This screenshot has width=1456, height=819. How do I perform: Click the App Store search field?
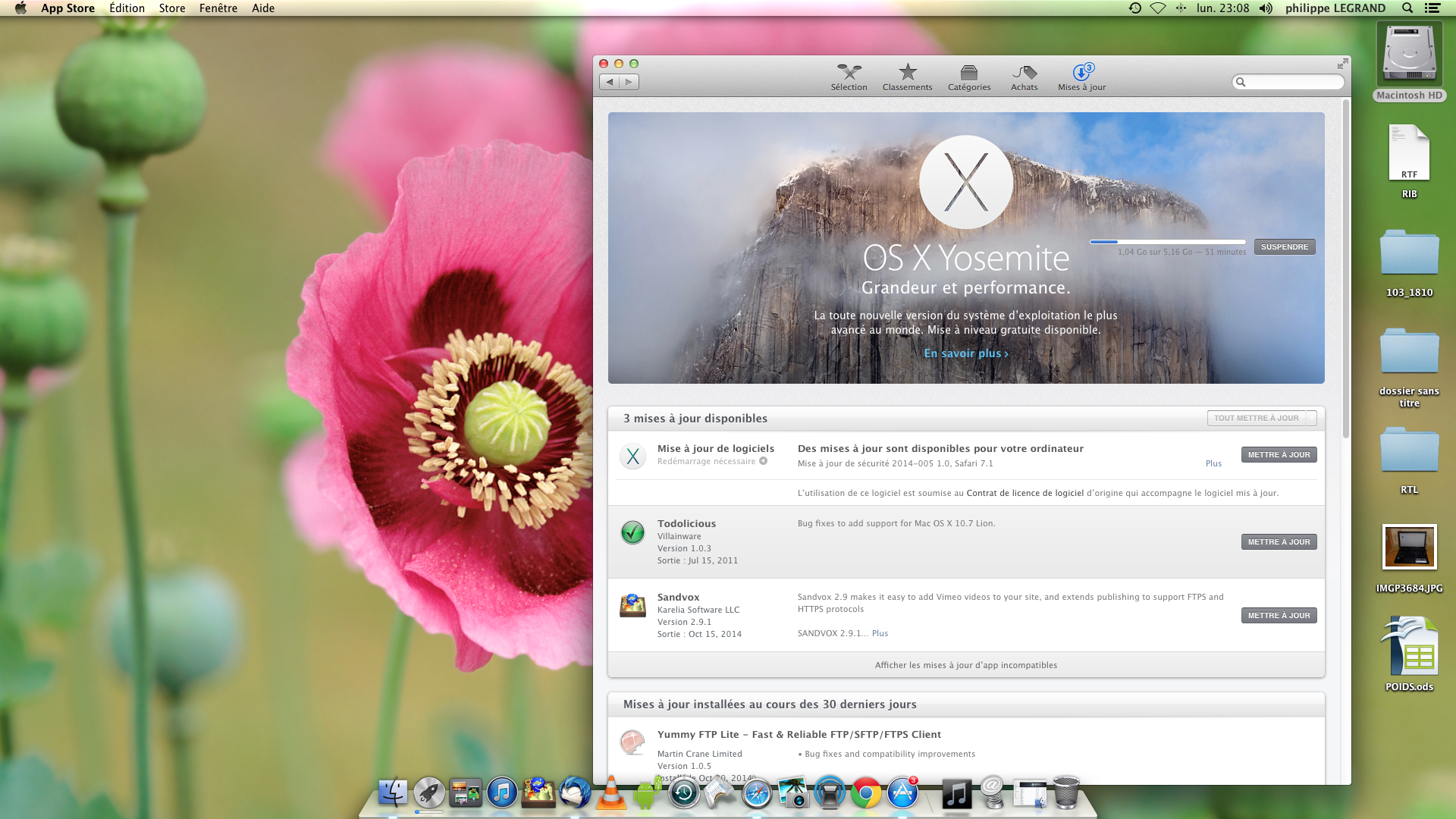[x=1288, y=82]
